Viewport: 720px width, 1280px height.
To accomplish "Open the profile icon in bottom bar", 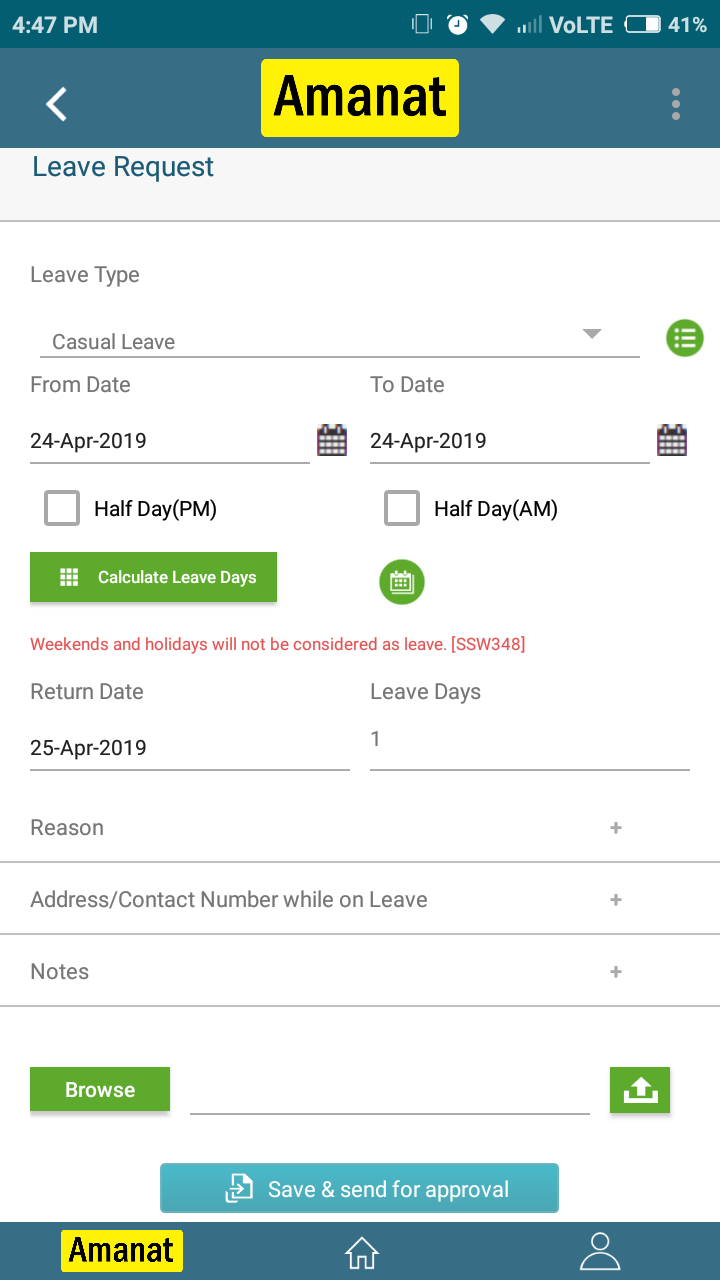I will pyautogui.click(x=600, y=1251).
